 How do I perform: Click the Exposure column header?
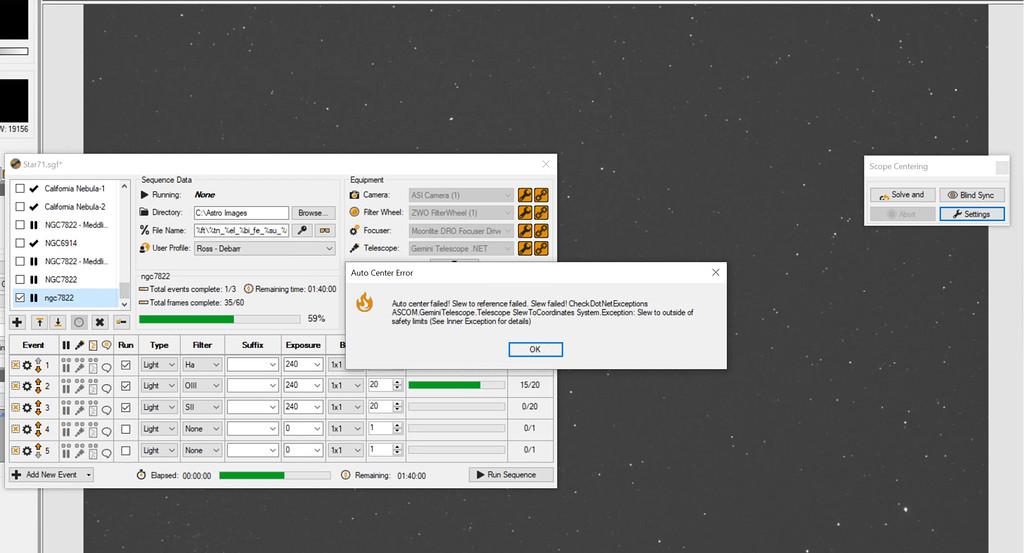point(303,345)
